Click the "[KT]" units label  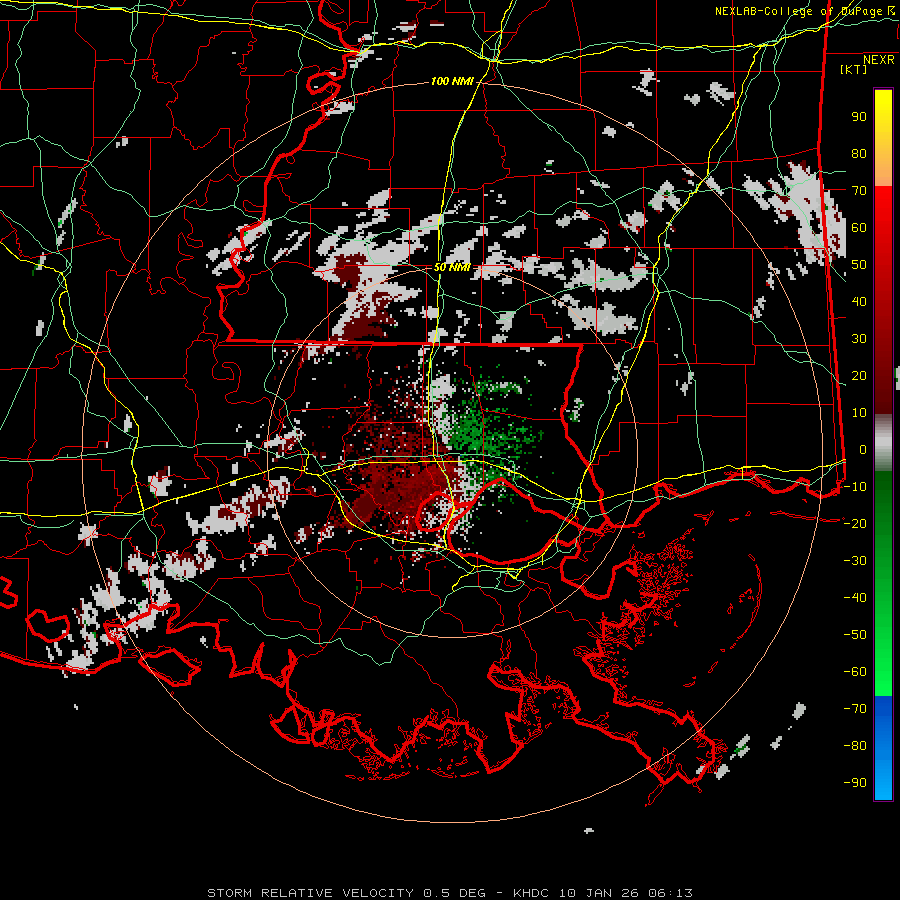[854, 69]
